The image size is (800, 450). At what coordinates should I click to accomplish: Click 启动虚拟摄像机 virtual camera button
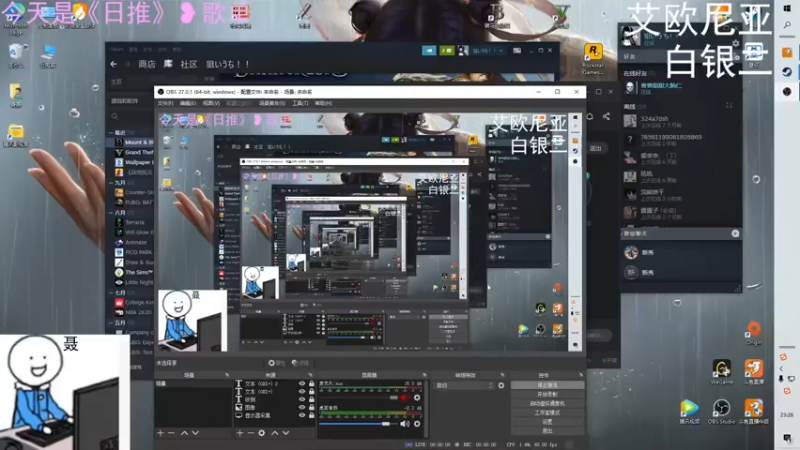click(x=547, y=404)
